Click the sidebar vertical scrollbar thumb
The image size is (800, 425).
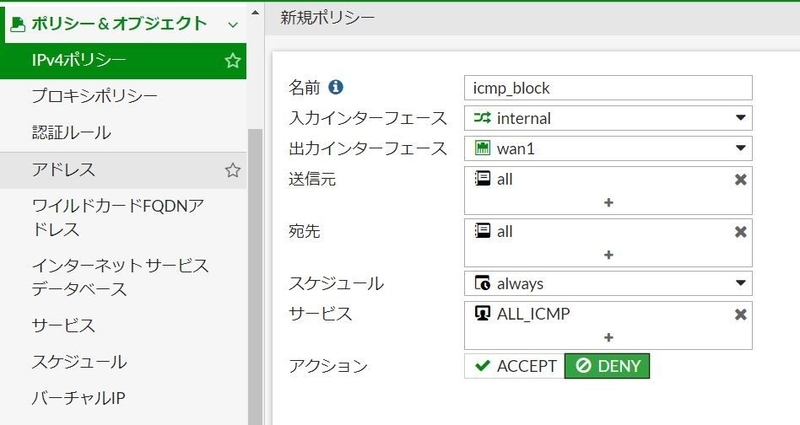tap(255, 276)
